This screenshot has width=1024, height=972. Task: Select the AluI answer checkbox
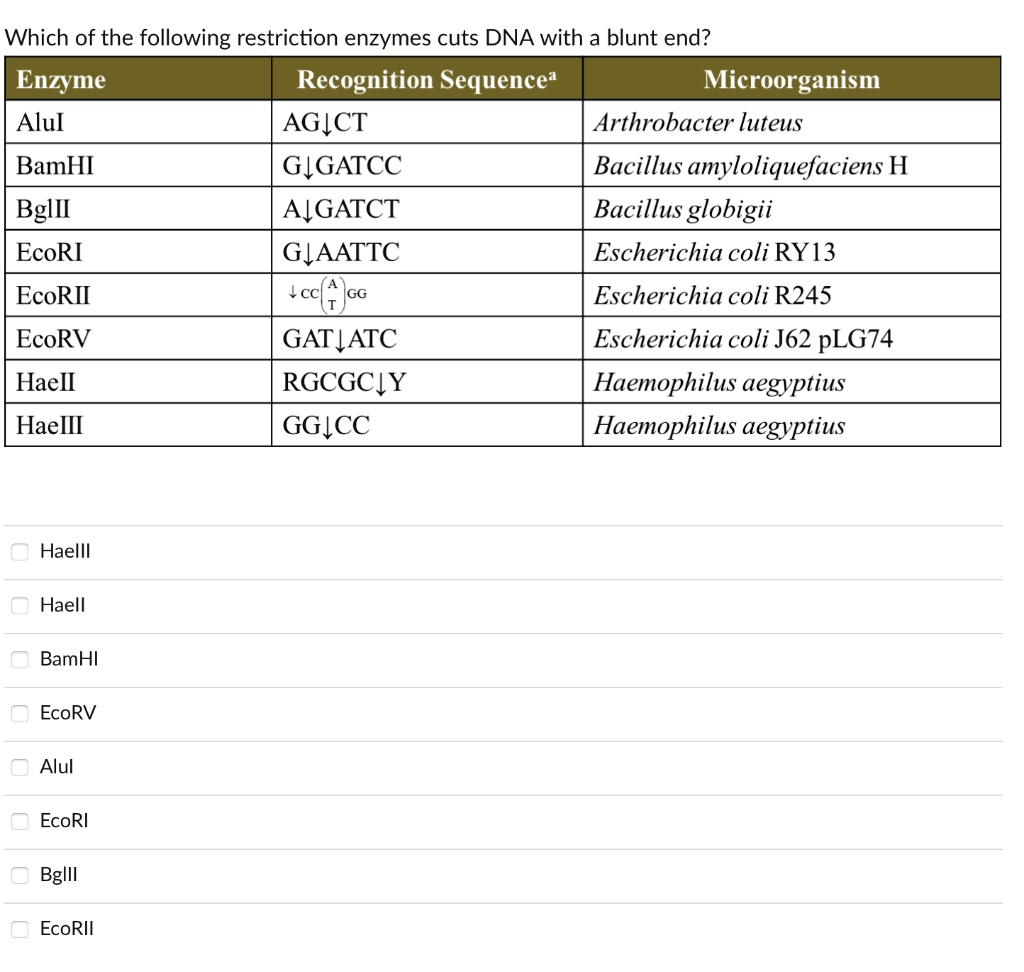(x=18, y=767)
